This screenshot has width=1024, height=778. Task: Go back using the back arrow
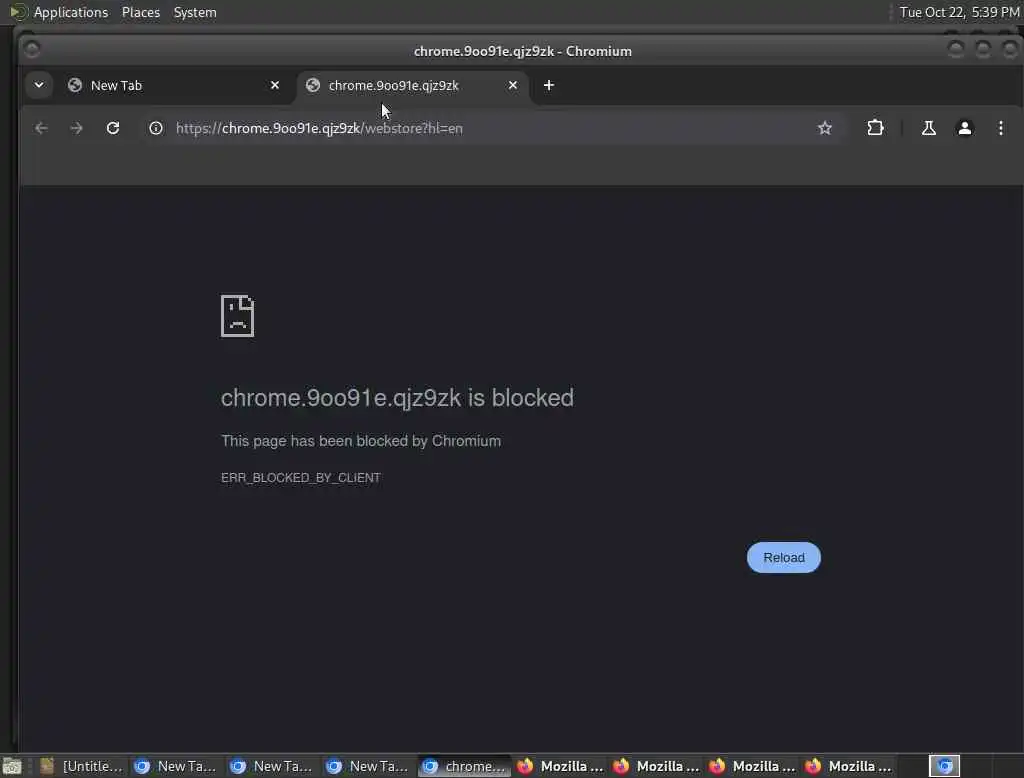41,128
